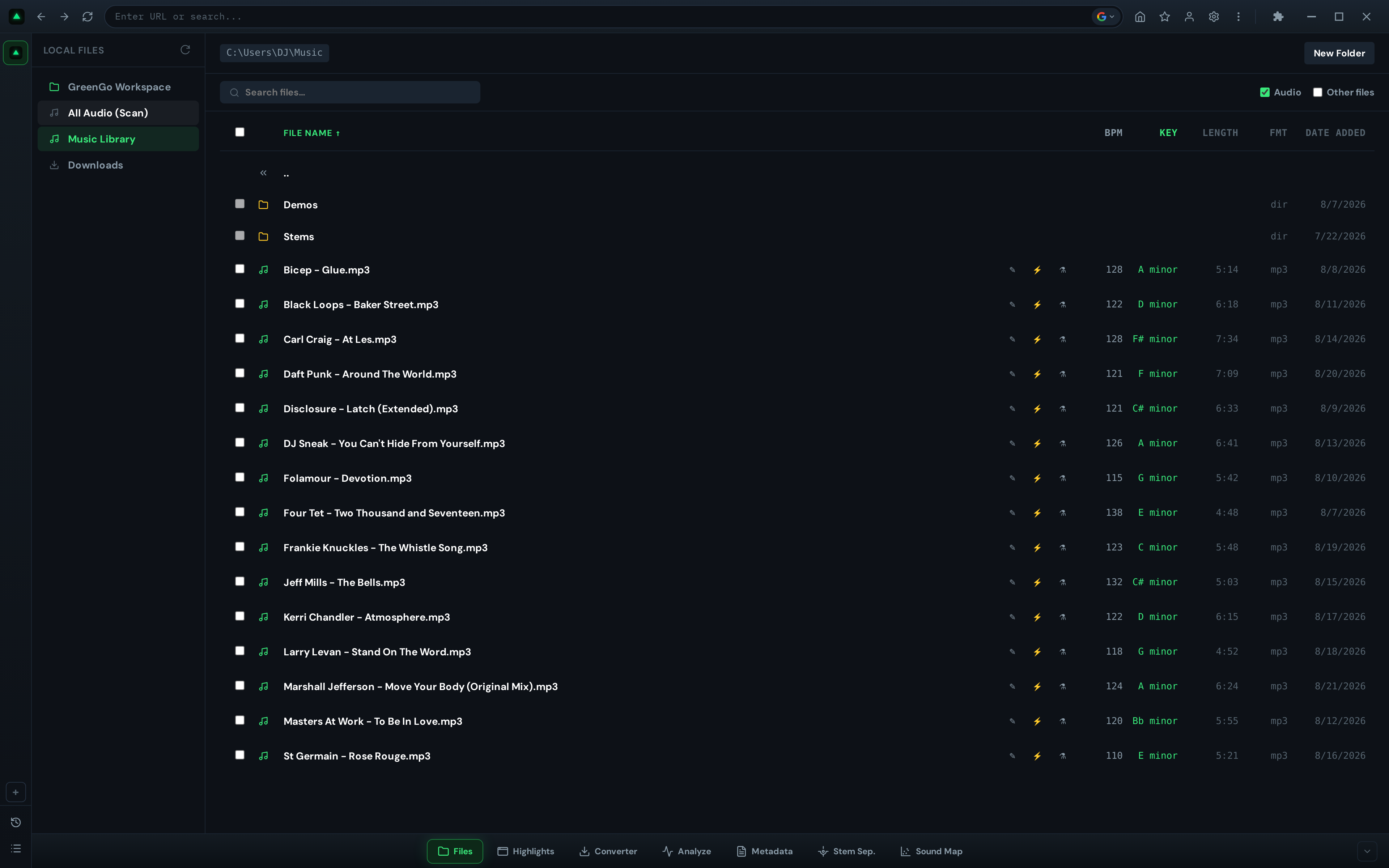
Task: Click the lightning bolt icon for Disclosure - Latch (Extended)
Action: 1037,409
